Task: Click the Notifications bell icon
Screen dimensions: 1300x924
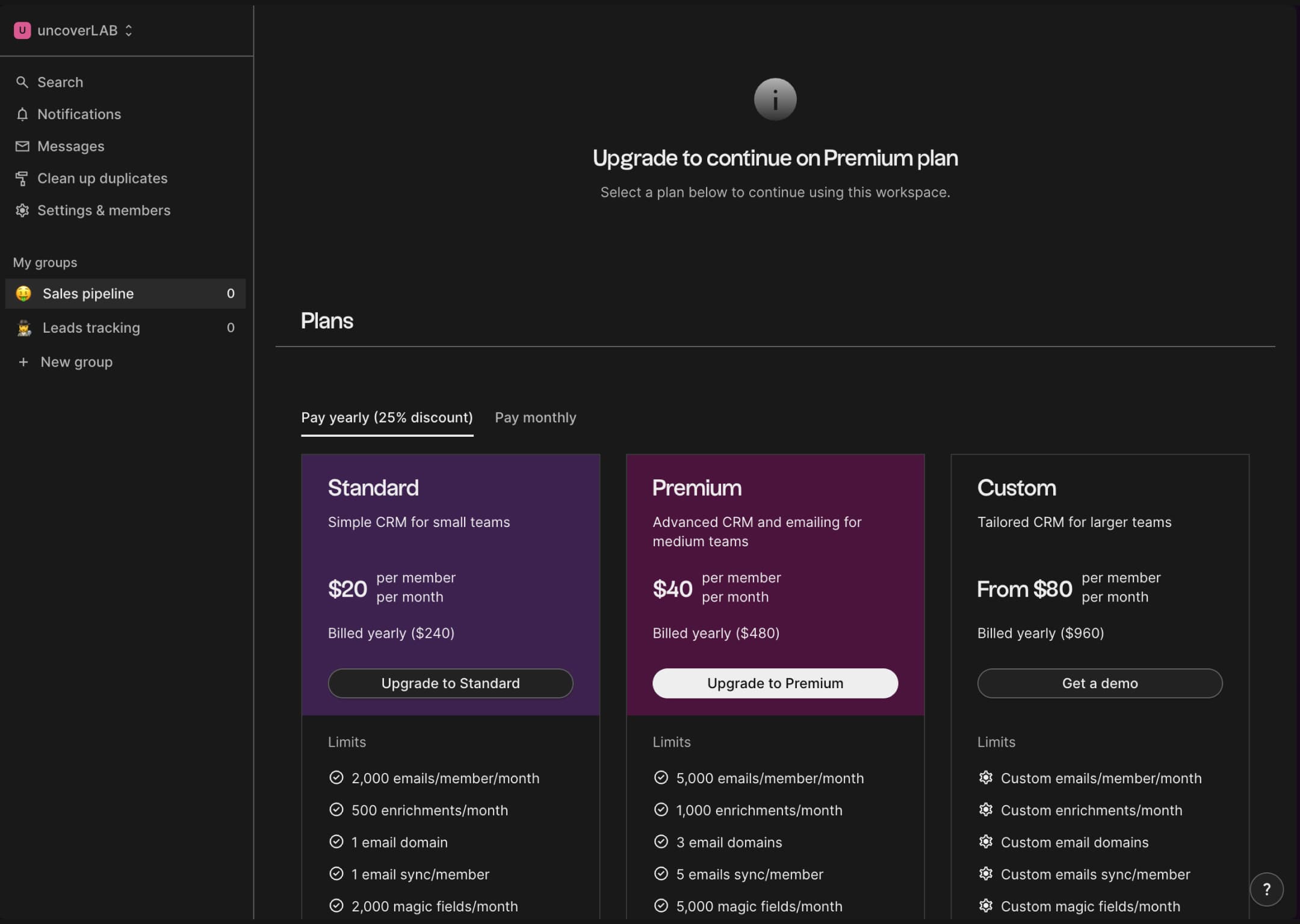Action: click(x=22, y=113)
